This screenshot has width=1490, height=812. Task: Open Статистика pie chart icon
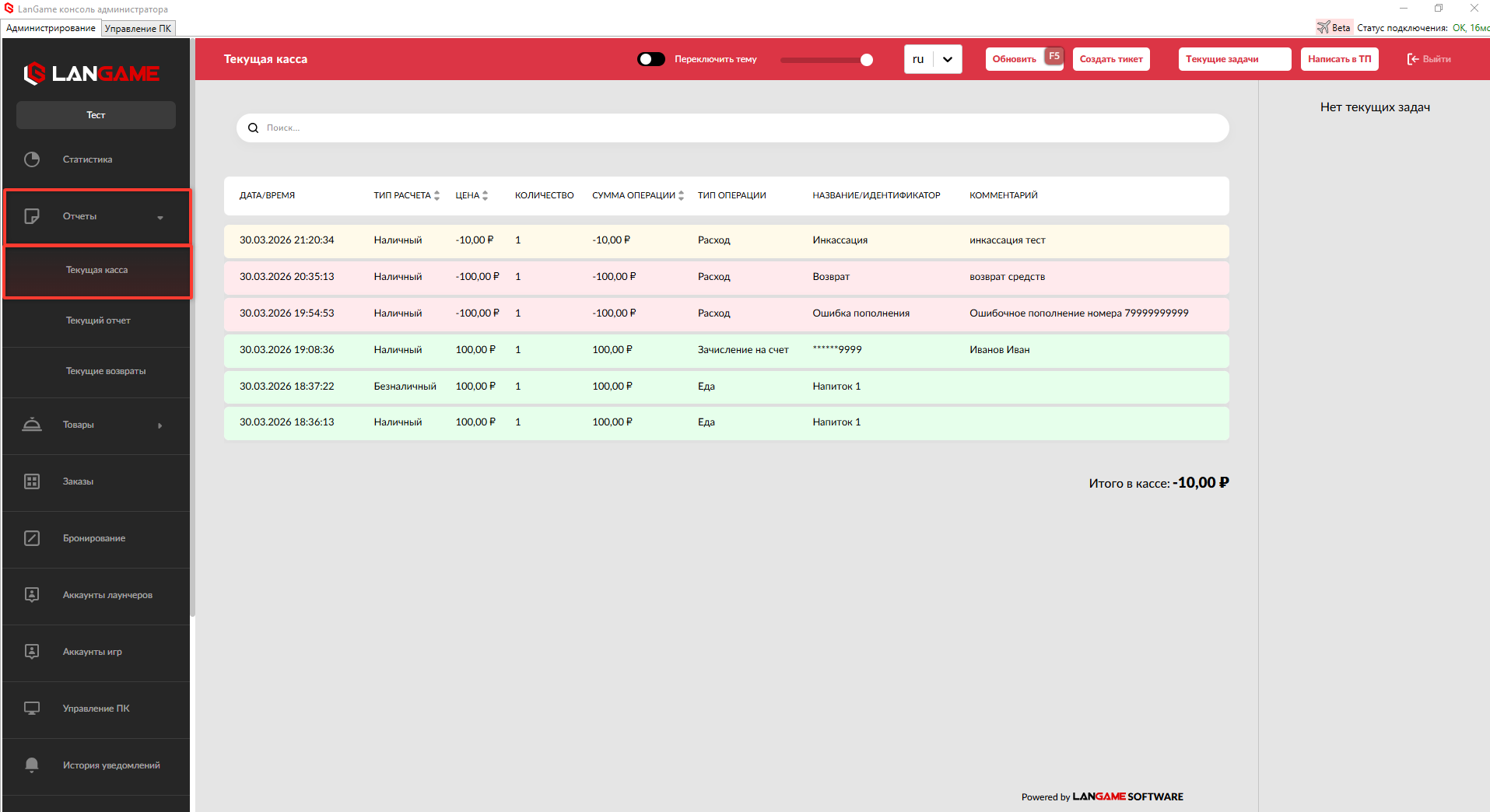(32, 159)
